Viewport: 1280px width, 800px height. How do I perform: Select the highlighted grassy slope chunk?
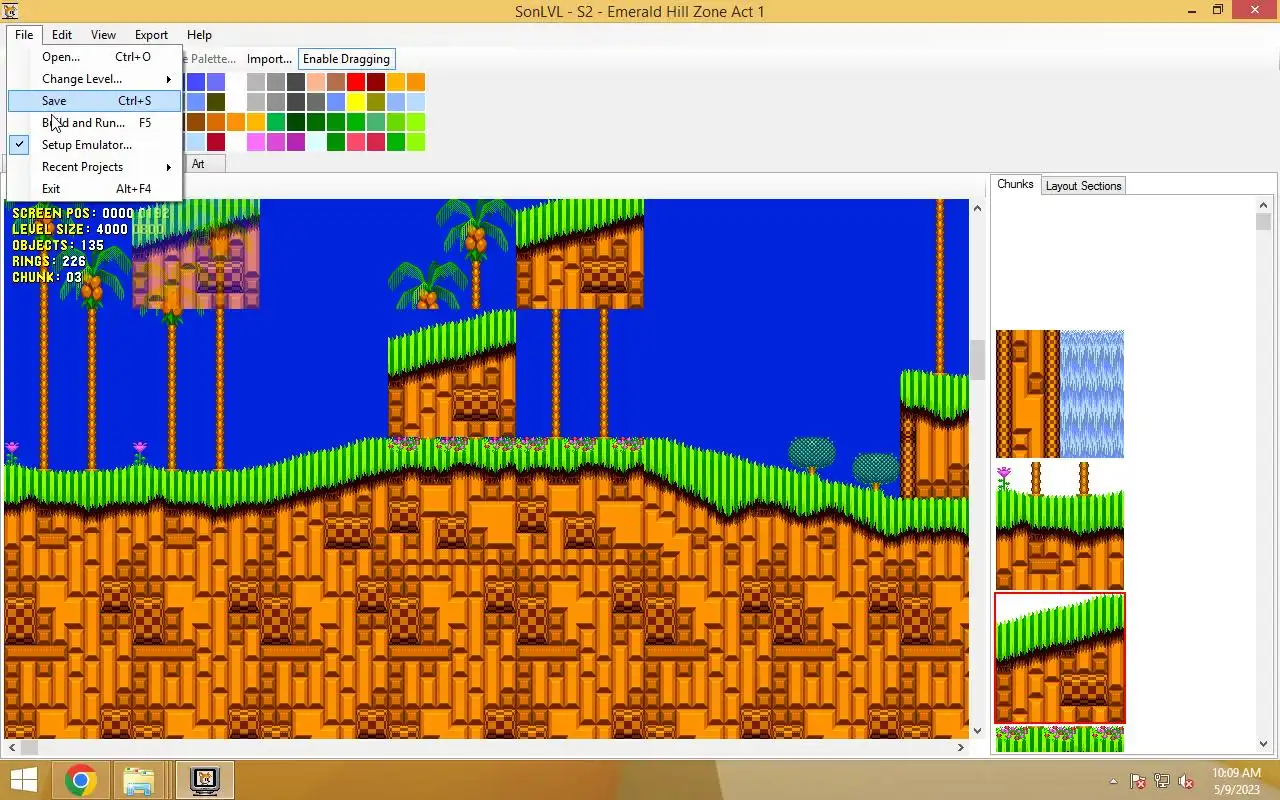point(1060,658)
